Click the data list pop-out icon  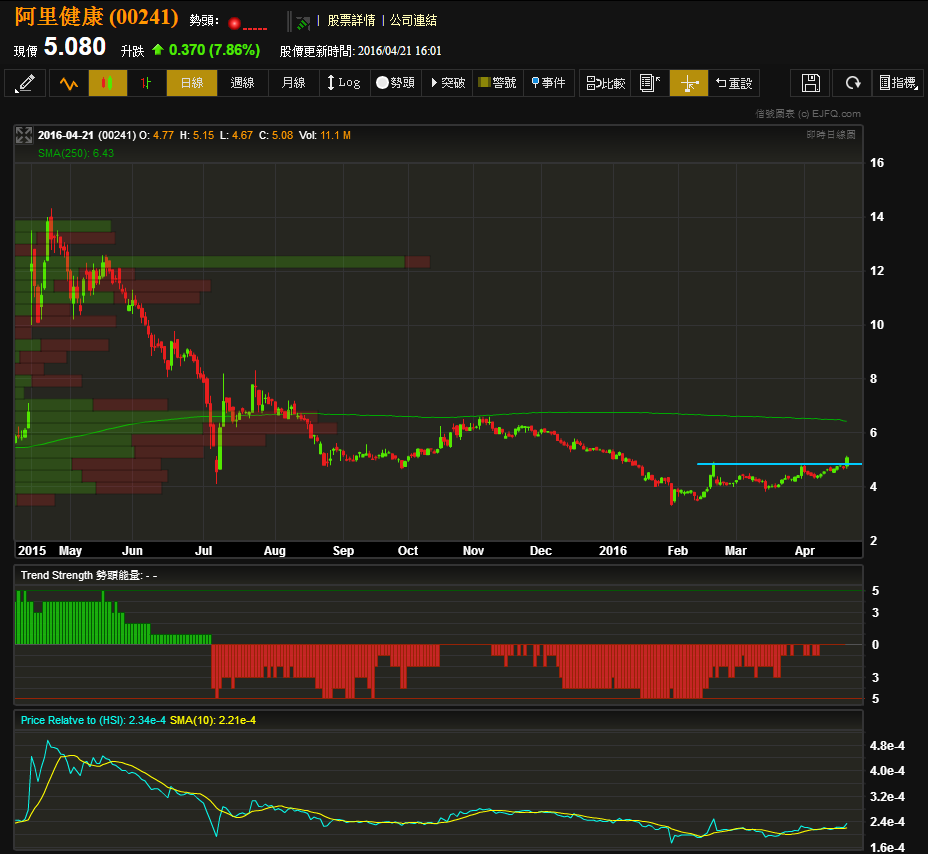(x=650, y=83)
